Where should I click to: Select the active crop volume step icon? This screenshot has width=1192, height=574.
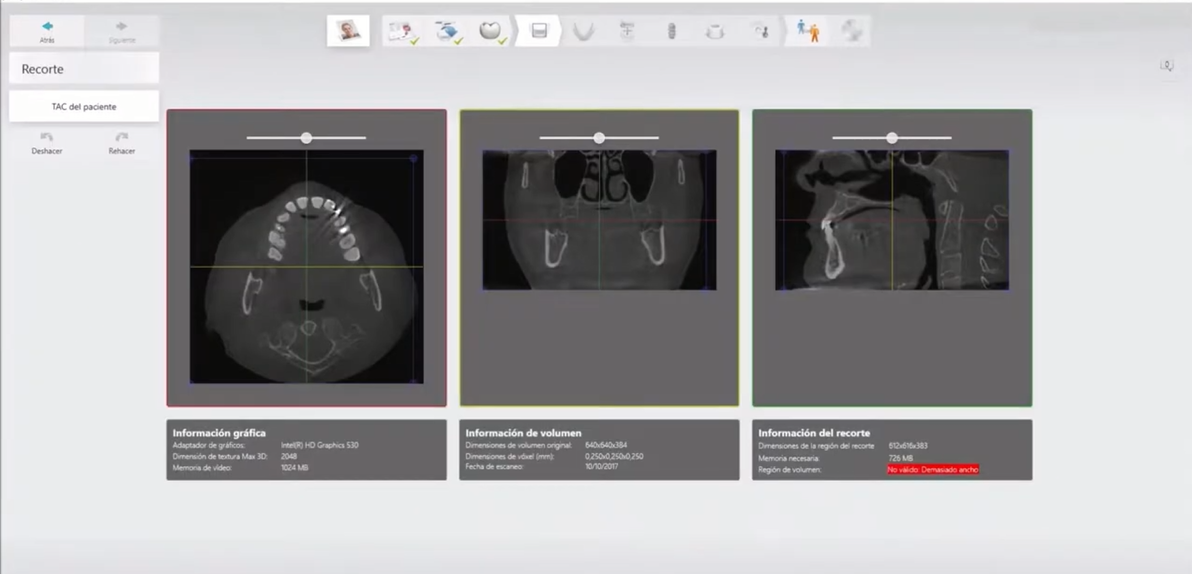point(538,31)
